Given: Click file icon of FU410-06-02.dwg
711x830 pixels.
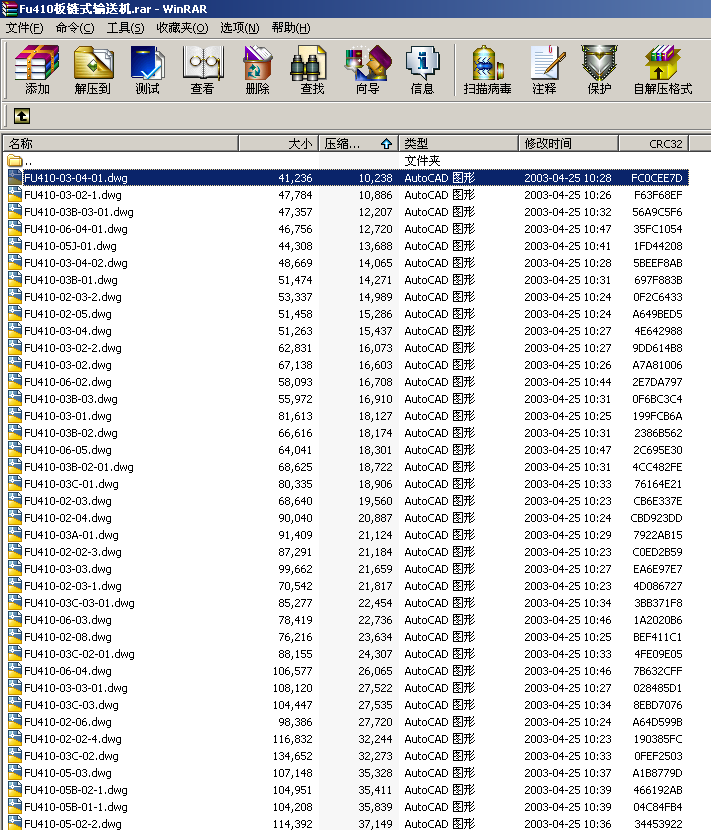Looking at the screenshot, I should point(15,382).
